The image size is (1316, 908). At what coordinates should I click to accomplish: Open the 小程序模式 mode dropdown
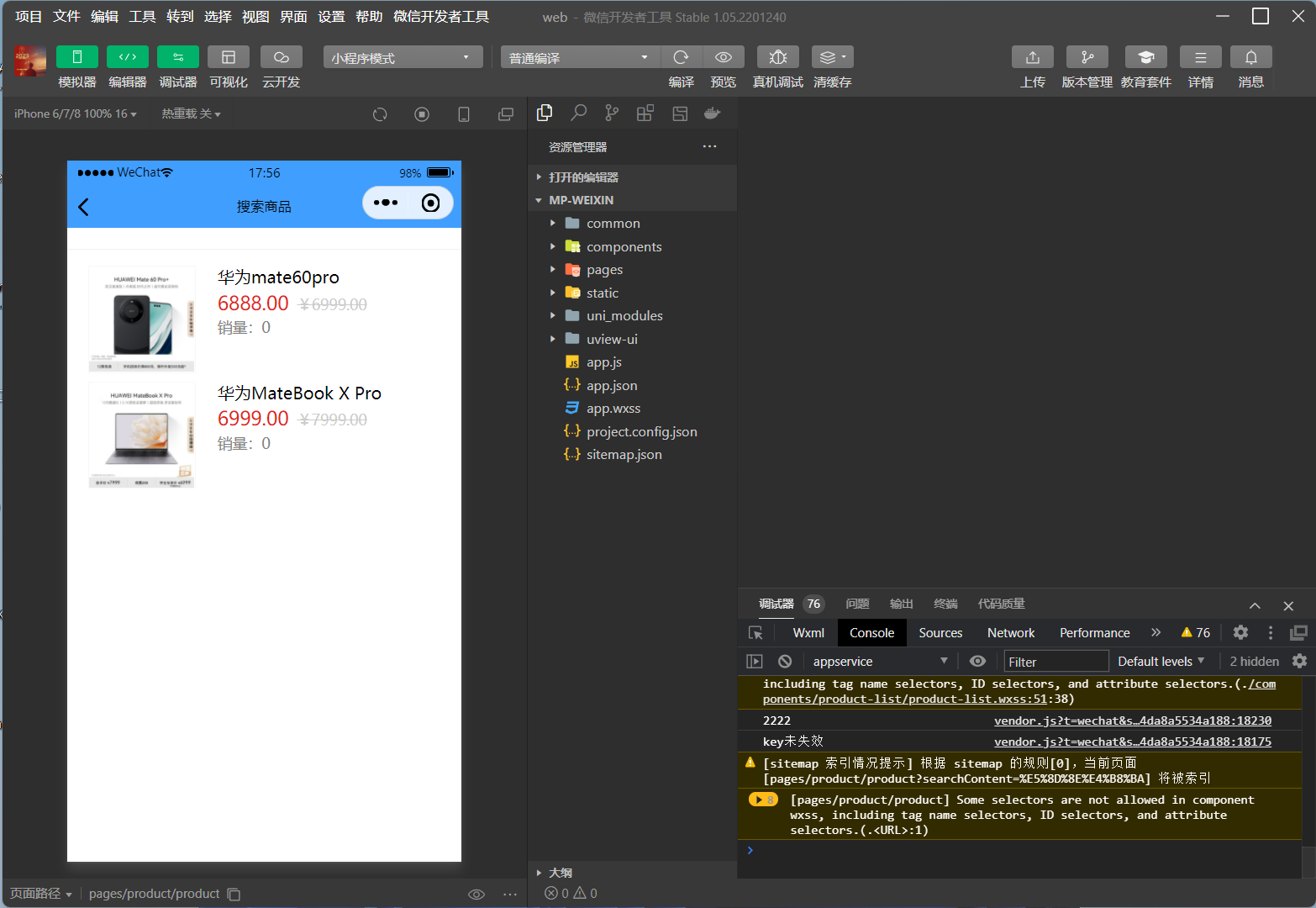403,57
